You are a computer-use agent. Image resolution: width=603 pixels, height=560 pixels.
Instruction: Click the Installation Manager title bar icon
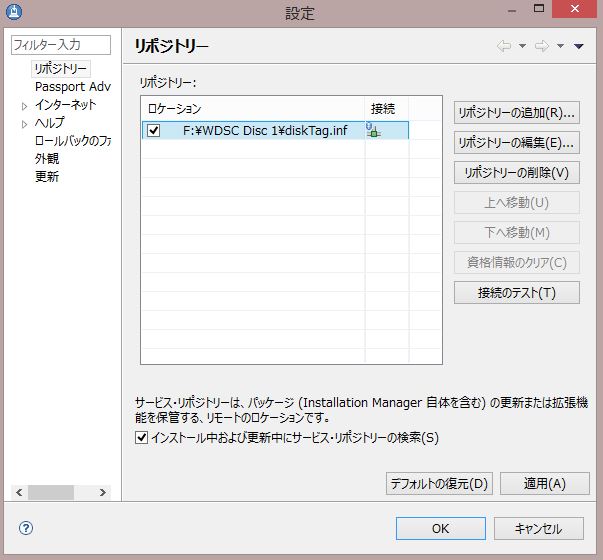coord(14,12)
